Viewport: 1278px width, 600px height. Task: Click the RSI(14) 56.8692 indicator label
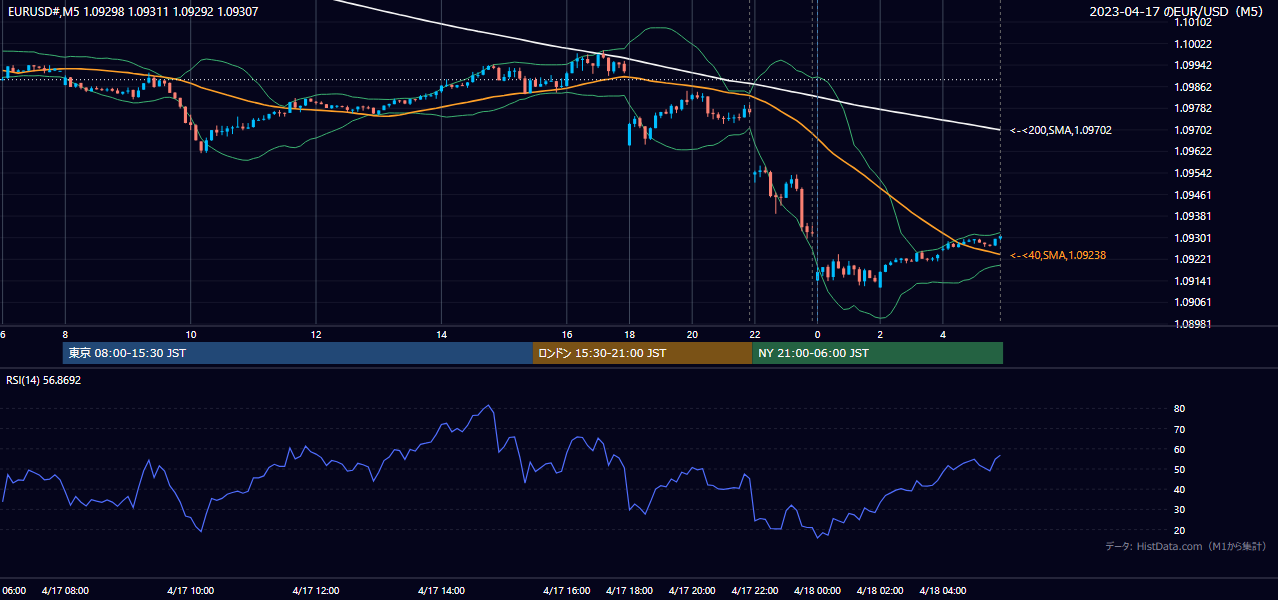pyautogui.click(x=44, y=380)
